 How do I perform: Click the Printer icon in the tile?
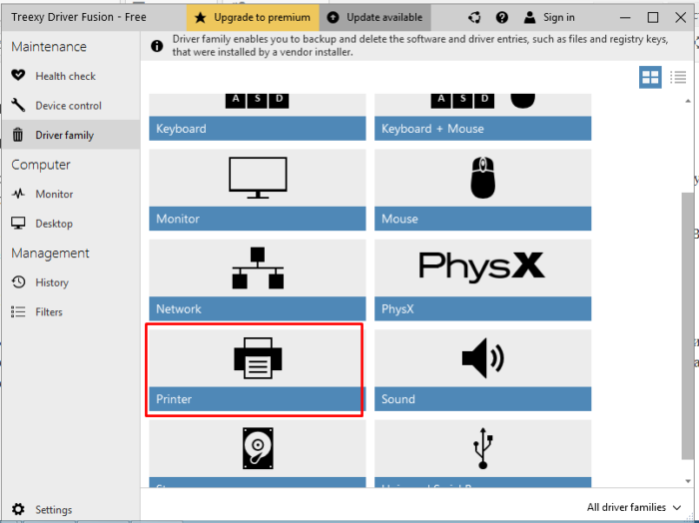point(258,358)
